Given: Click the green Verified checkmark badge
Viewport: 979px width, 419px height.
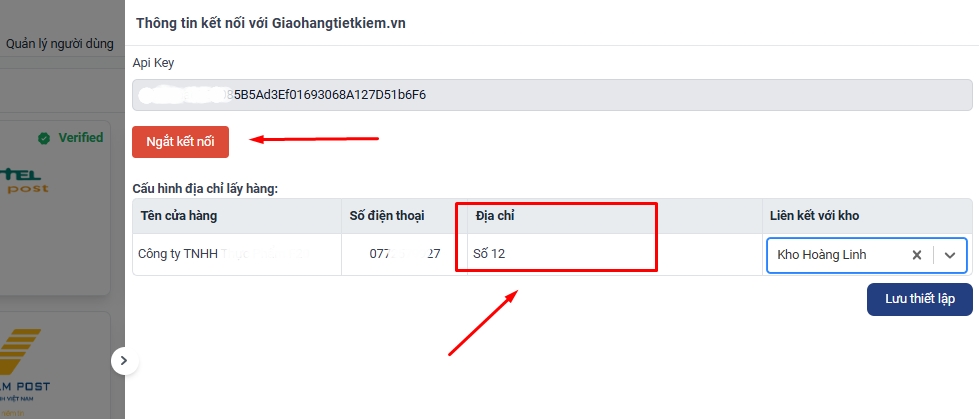Looking at the screenshot, I should click(44, 138).
